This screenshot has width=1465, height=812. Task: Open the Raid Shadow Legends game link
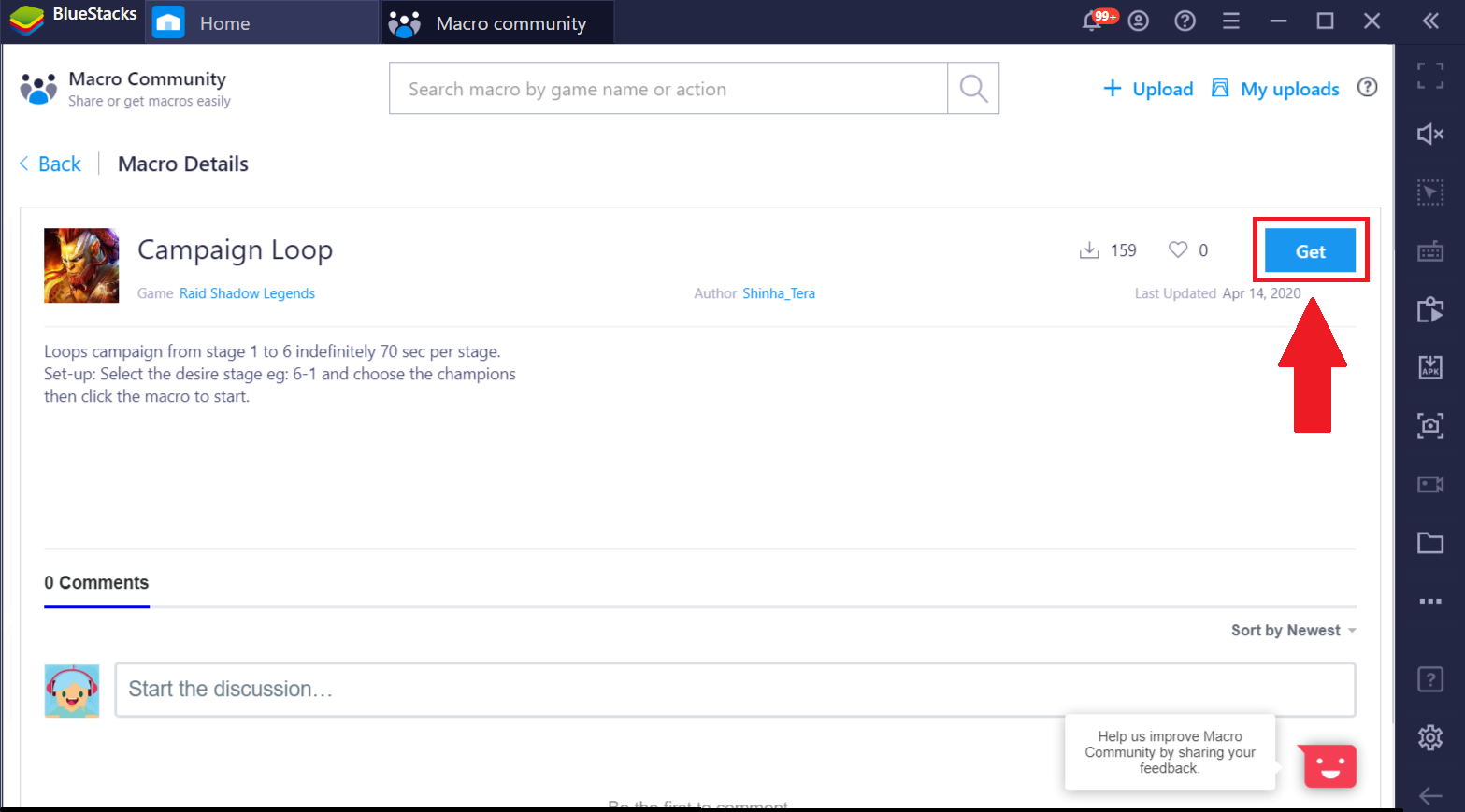pos(247,293)
